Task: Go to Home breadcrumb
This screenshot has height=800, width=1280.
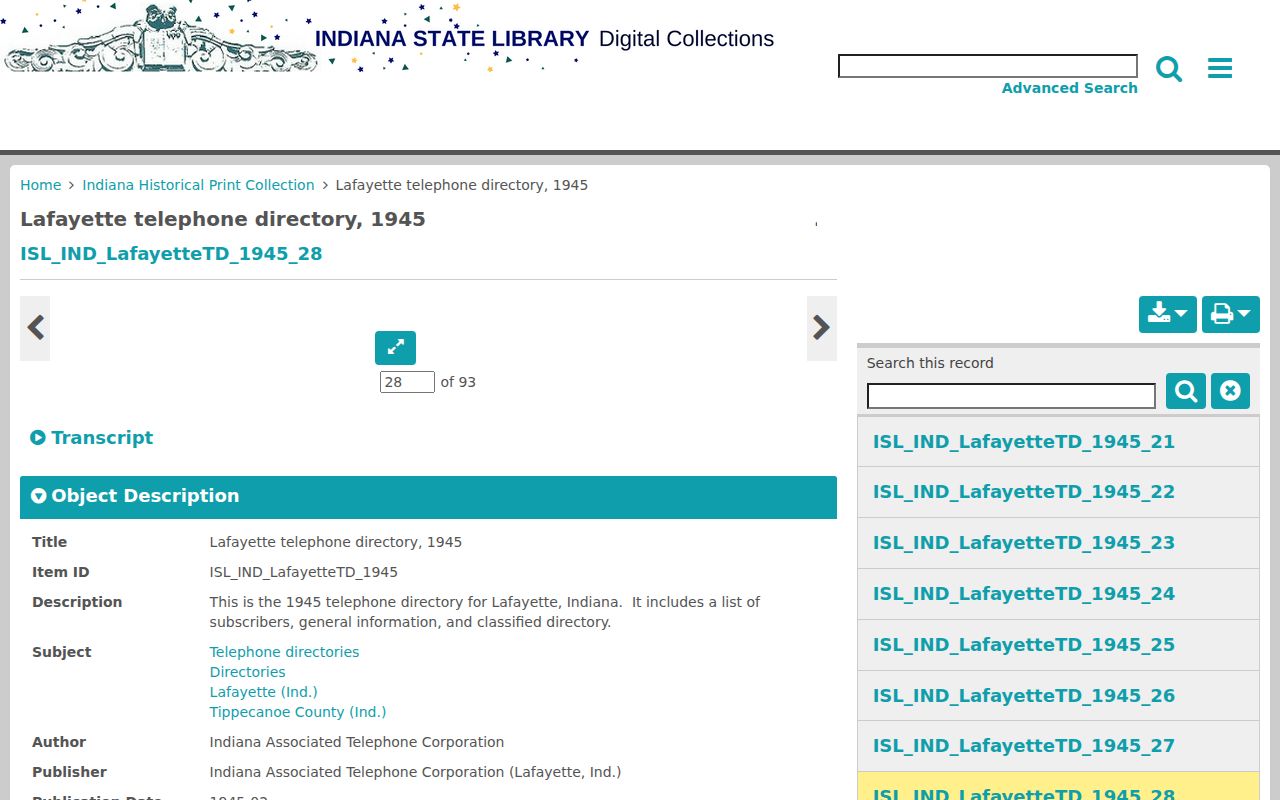Action: click(x=41, y=185)
